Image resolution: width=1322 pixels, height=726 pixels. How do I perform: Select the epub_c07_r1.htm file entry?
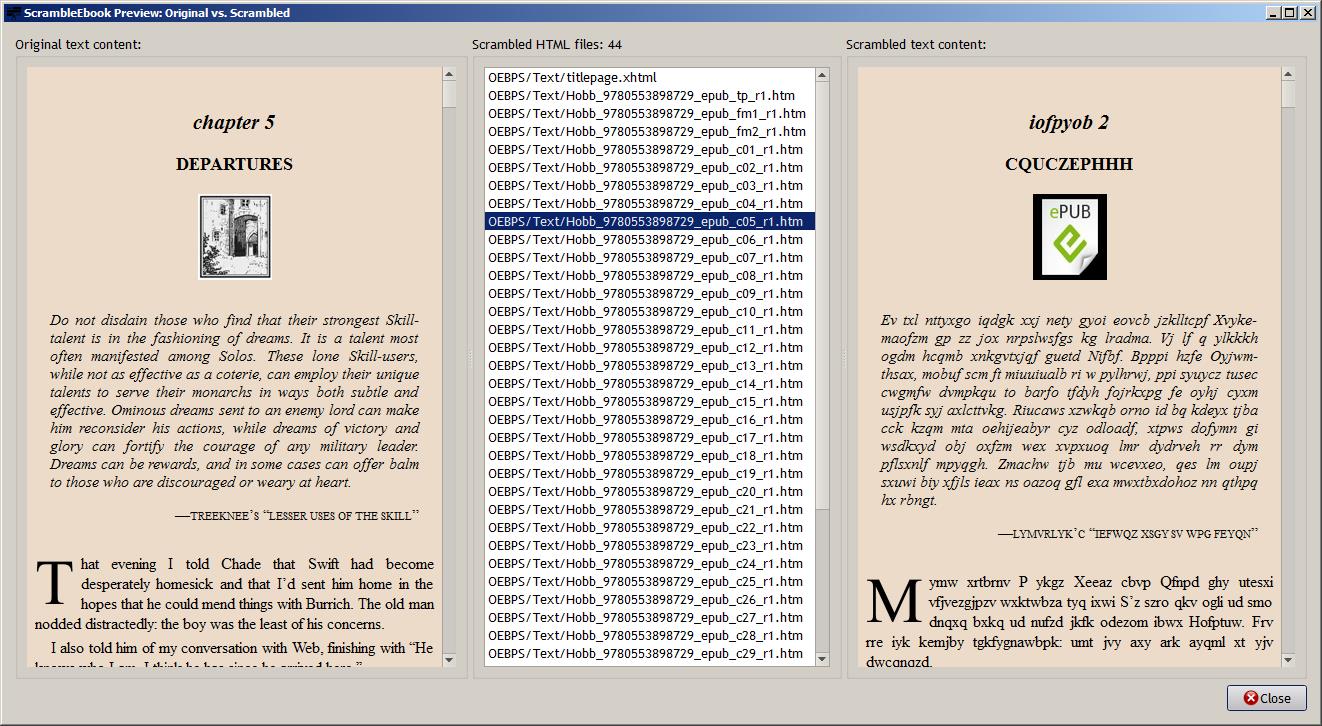click(x=650, y=257)
